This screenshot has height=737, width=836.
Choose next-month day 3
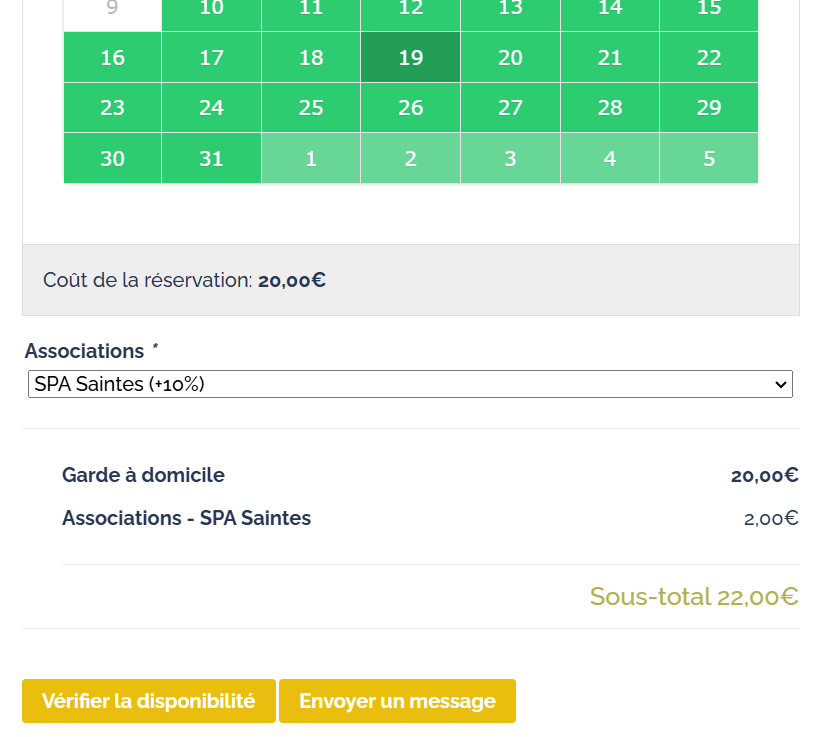(x=510, y=158)
